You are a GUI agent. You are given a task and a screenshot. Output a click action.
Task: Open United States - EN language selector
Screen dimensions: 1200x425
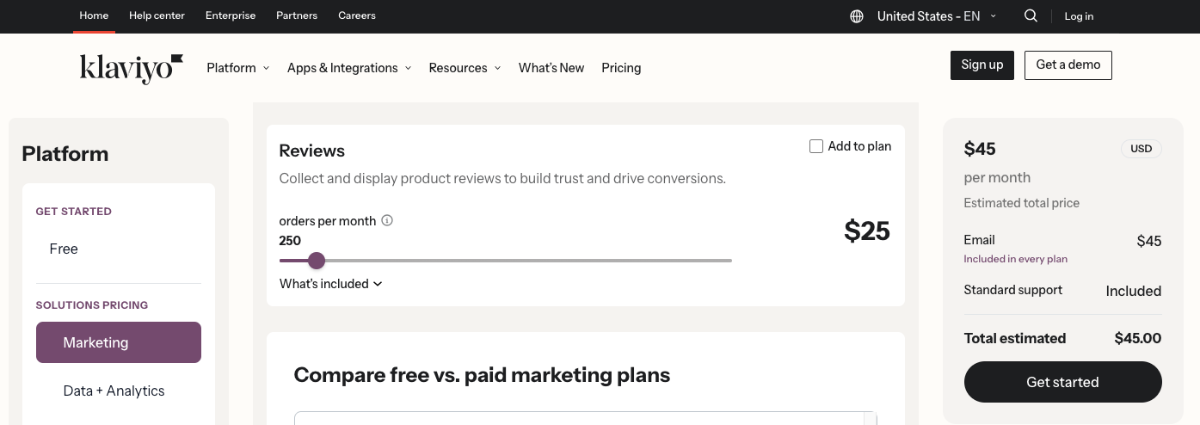tap(937, 16)
